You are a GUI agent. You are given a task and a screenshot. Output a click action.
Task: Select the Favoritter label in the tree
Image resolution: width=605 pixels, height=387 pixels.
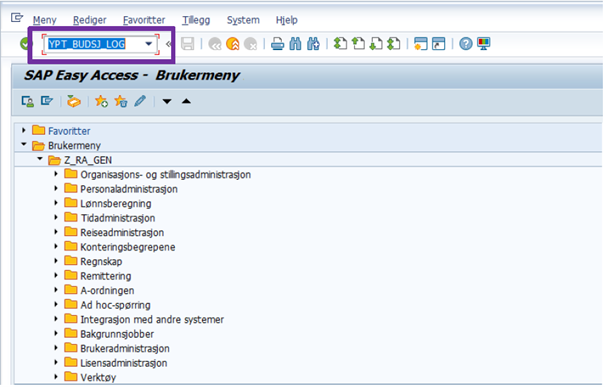(69, 131)
